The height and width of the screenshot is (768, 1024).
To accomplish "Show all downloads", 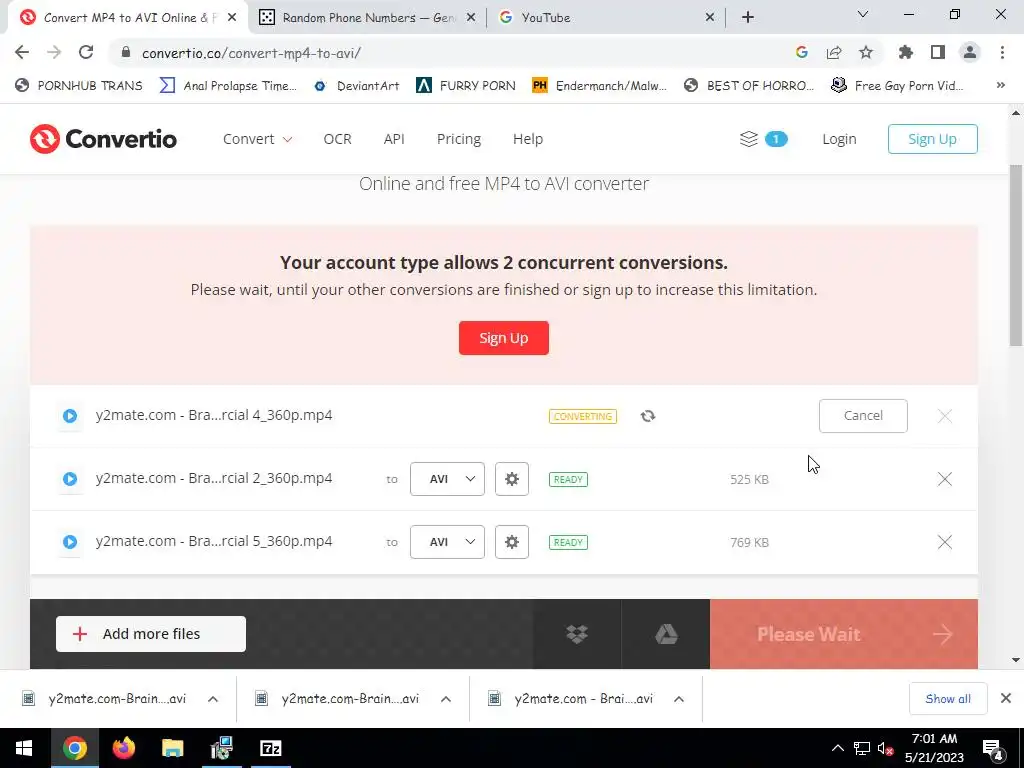I will (x=948, y=699).
